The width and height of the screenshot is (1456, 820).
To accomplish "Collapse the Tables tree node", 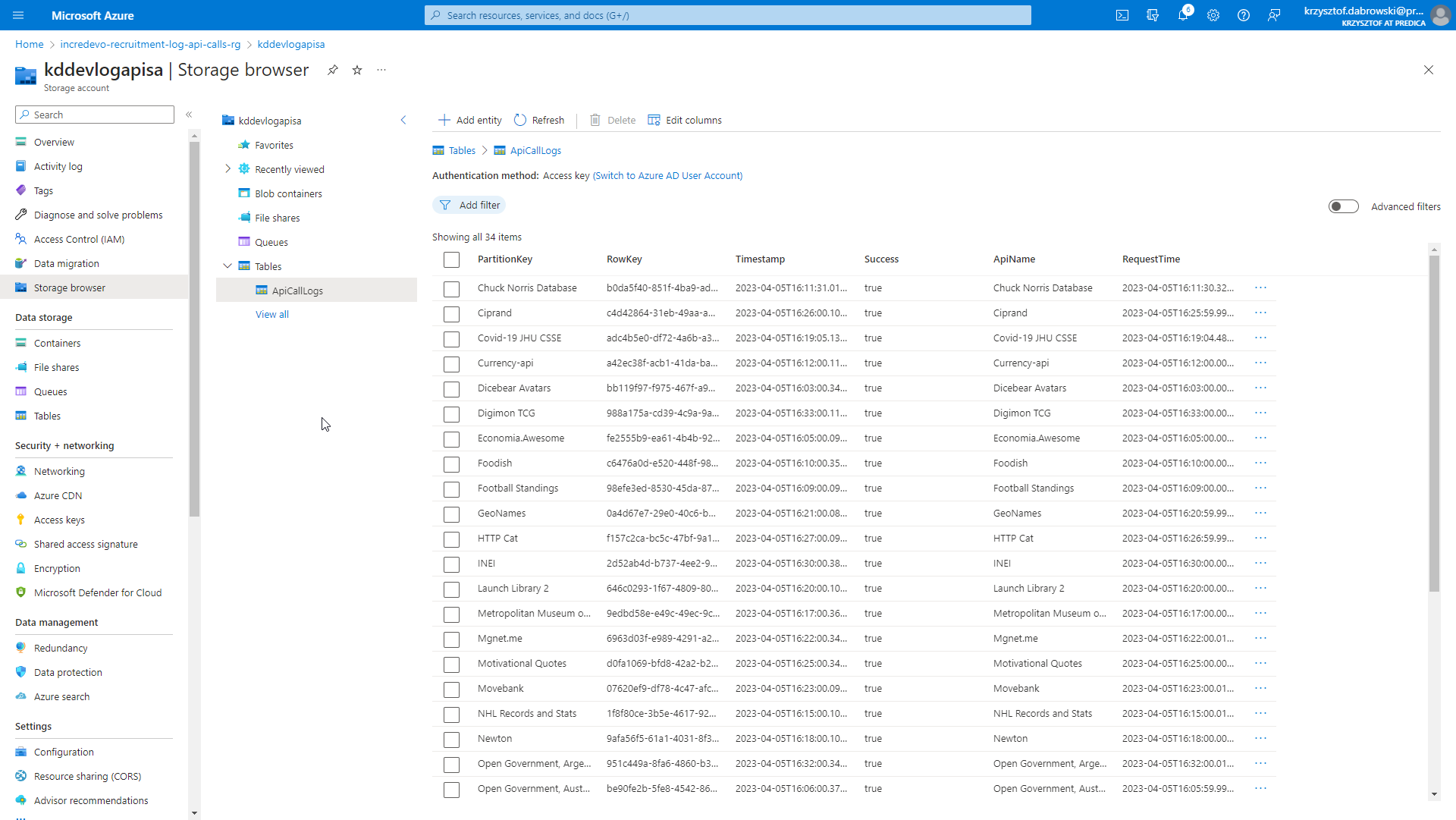I will [227, 266].
